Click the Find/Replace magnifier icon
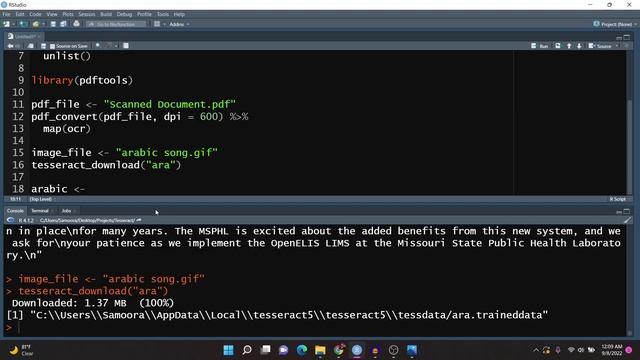 click(x=98, y=46)
